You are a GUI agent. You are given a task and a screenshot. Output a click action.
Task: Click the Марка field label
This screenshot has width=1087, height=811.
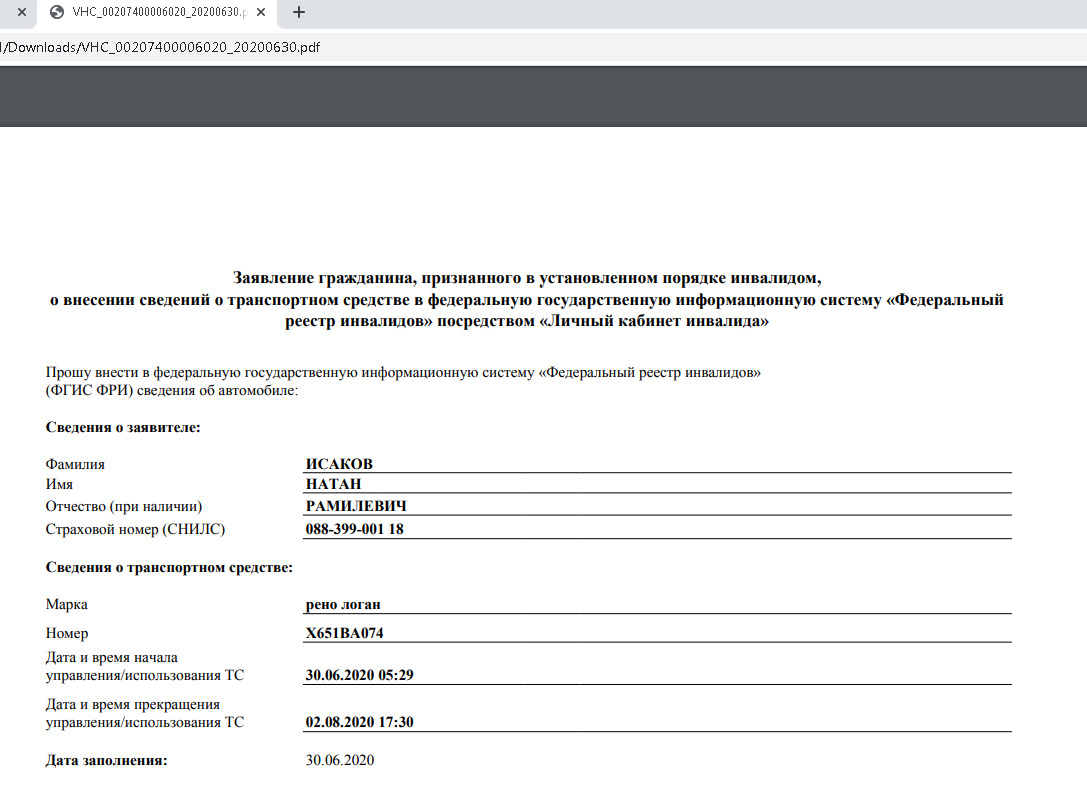pyautogui.click(x=67, y=604)
